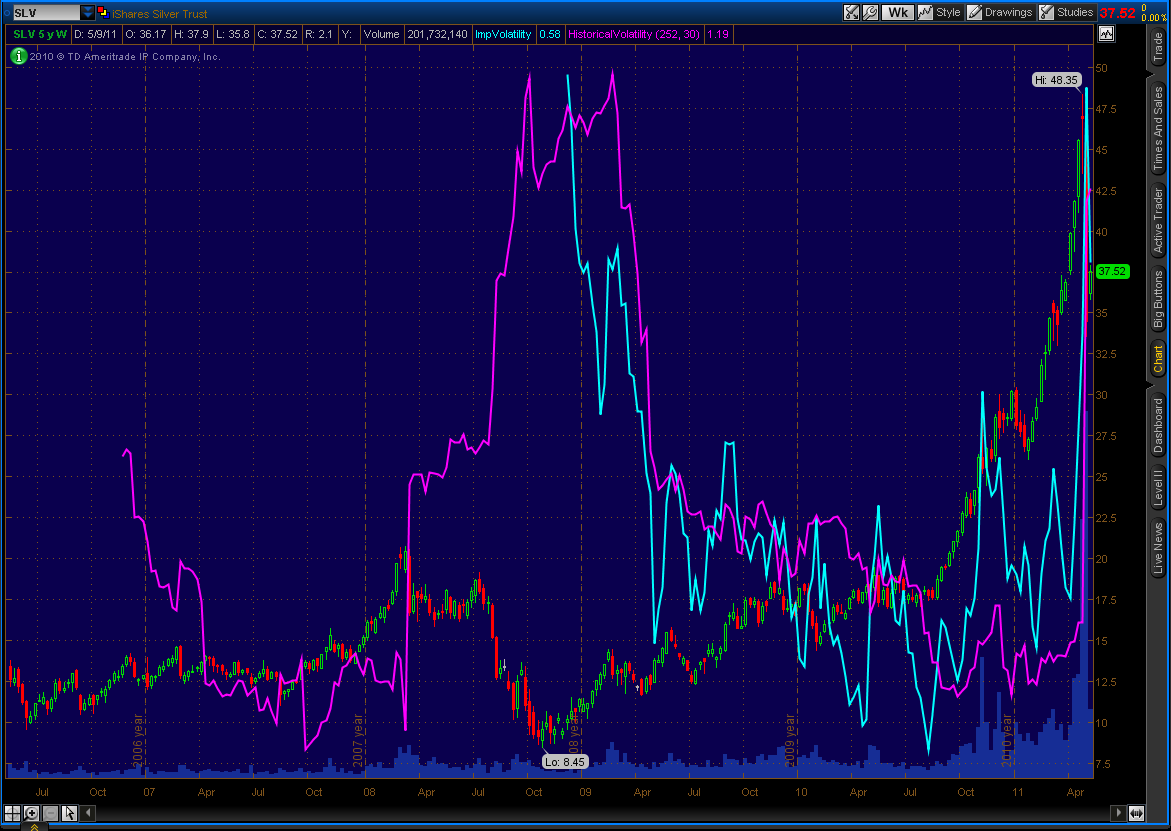Open the Live News side tab
1171x831 pixels.
(x=1158, y=547)
